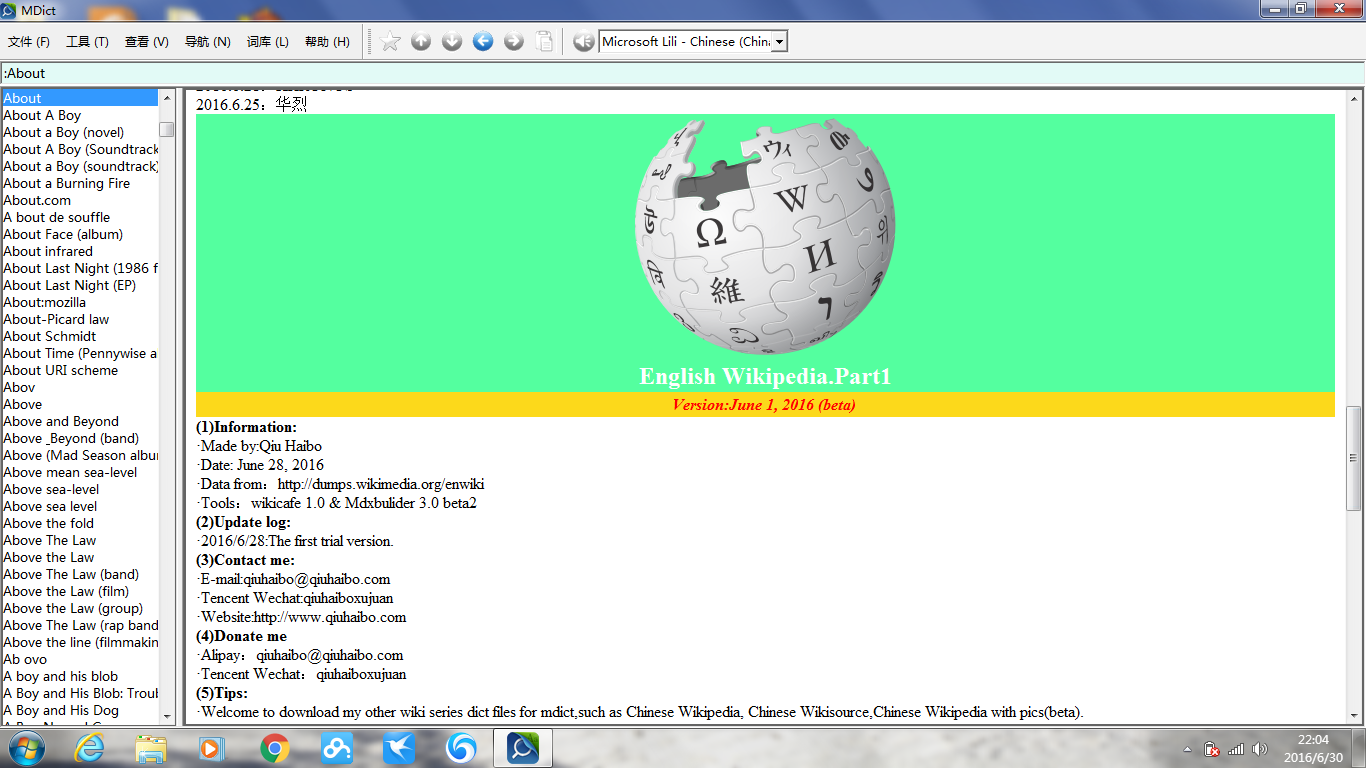Open the 工具 (T) menu
The height and width of the screenshot is (768, 1366).
(87, 41)
